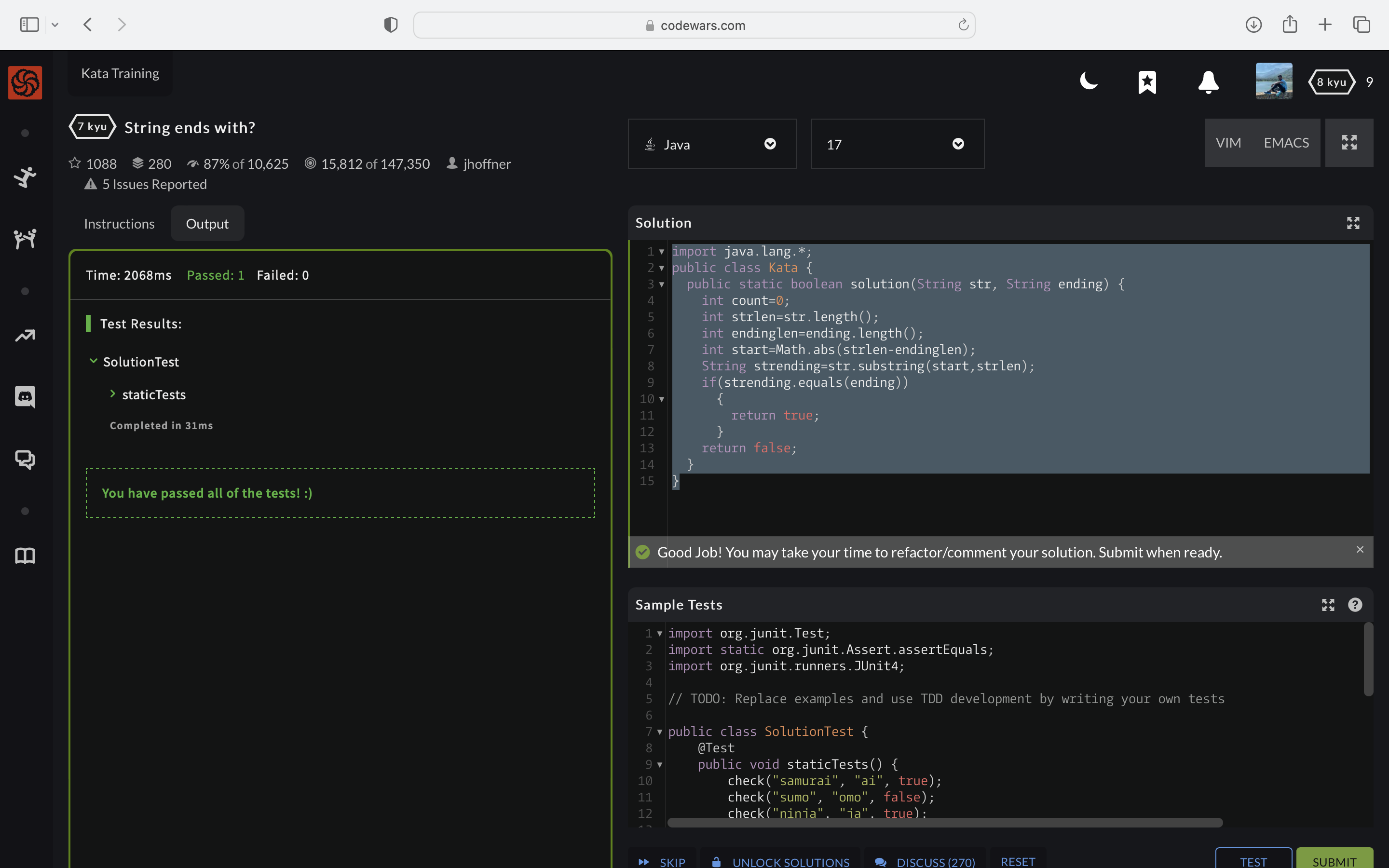The height and width of the screenshot is (868, 1389).
Task: Open the Java language dropdown
Action: (711, 144)
